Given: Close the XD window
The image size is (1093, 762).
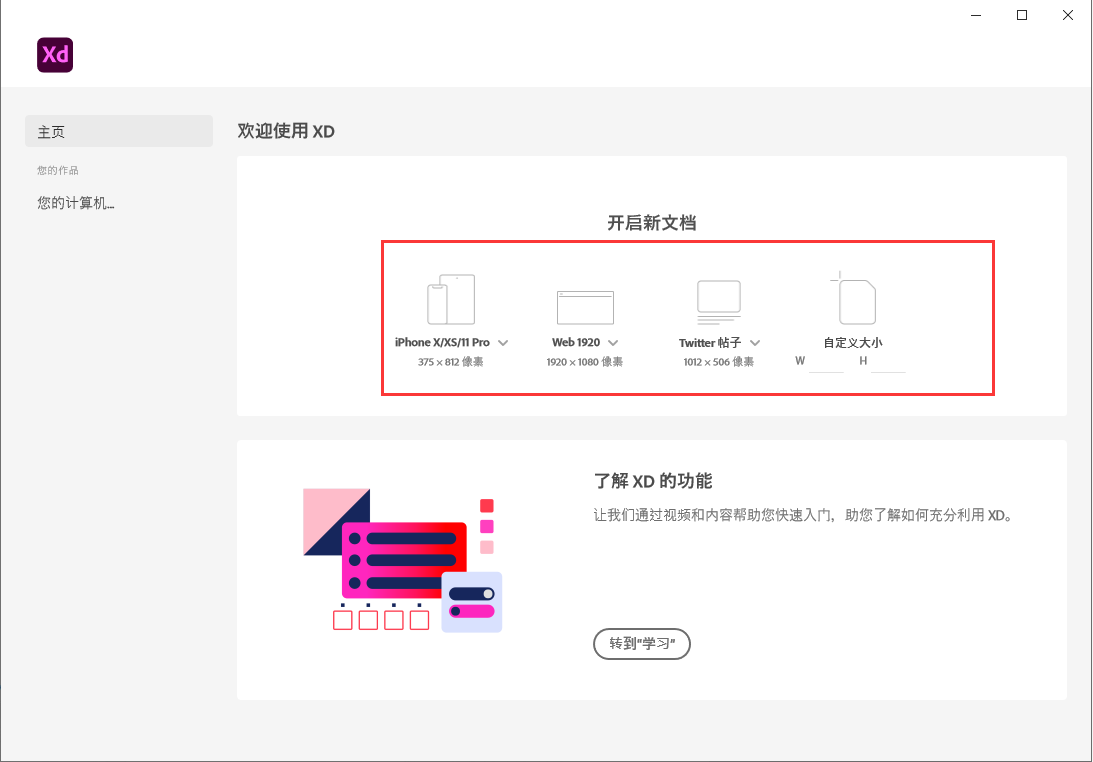Looking at the screenshot, I should coord(1068,15).
